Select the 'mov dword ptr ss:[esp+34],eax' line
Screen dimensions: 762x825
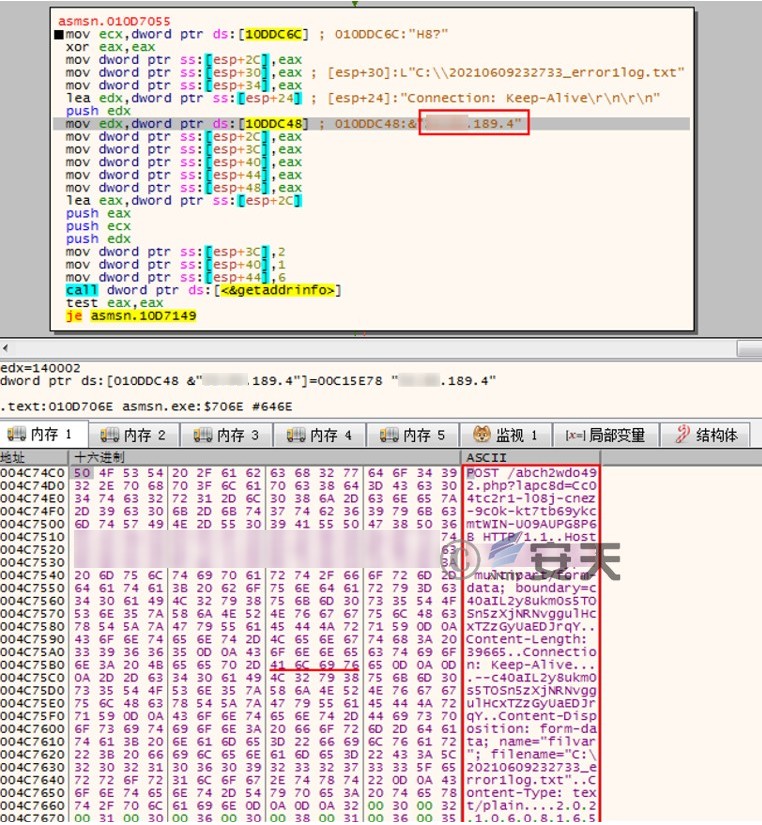coord(184,85)
